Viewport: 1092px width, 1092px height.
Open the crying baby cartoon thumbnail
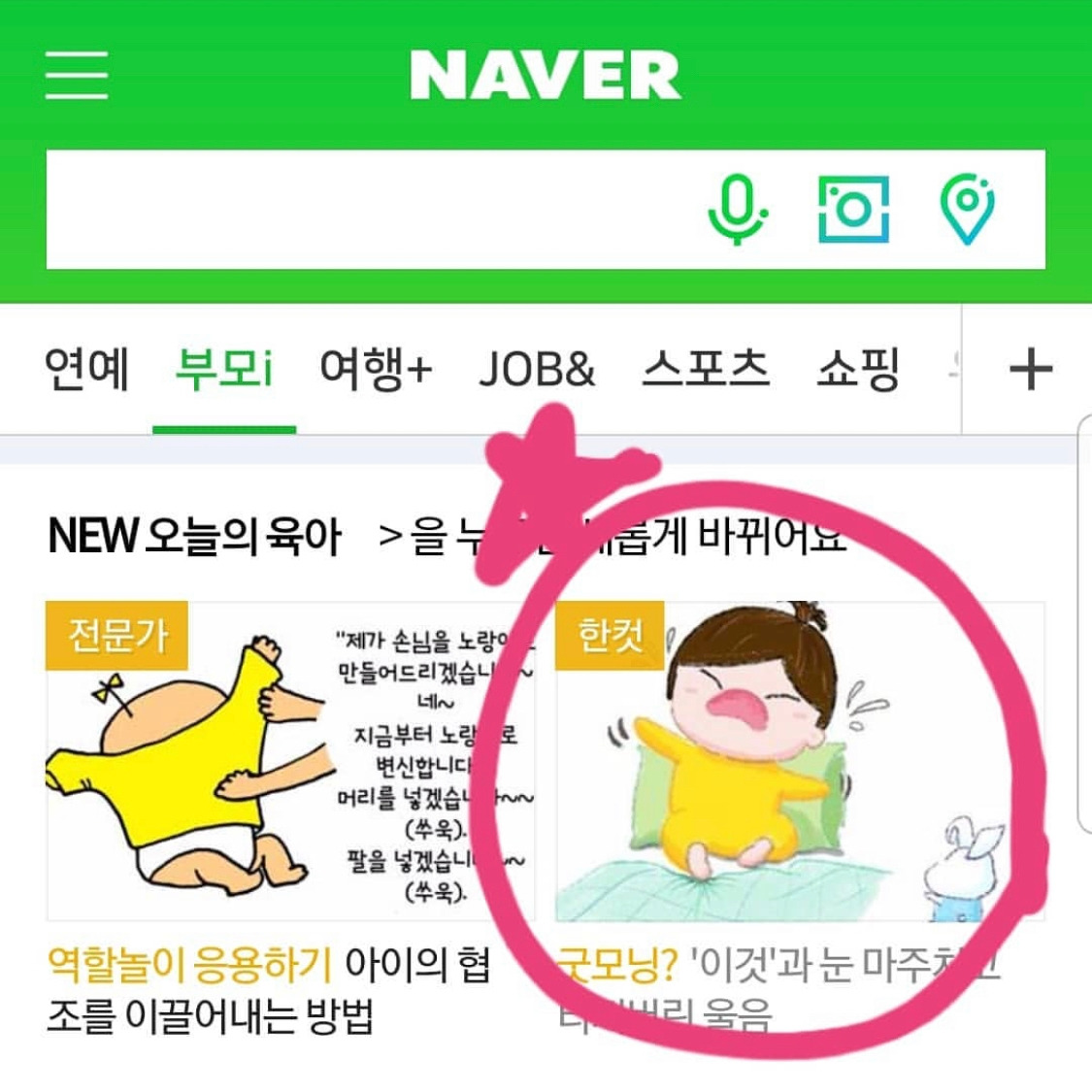point(800,761)
